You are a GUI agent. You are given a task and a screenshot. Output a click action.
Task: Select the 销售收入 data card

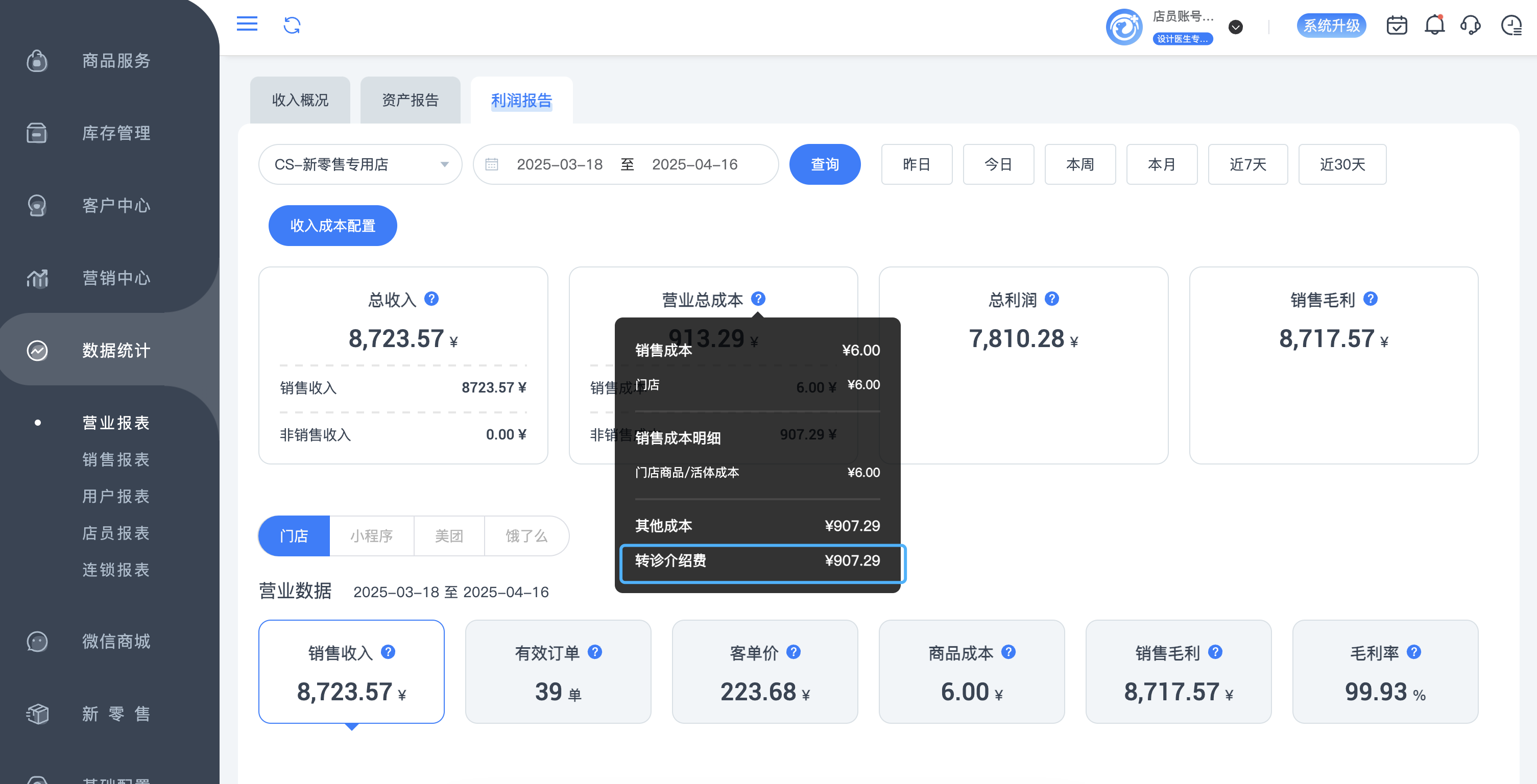point(351,672)
